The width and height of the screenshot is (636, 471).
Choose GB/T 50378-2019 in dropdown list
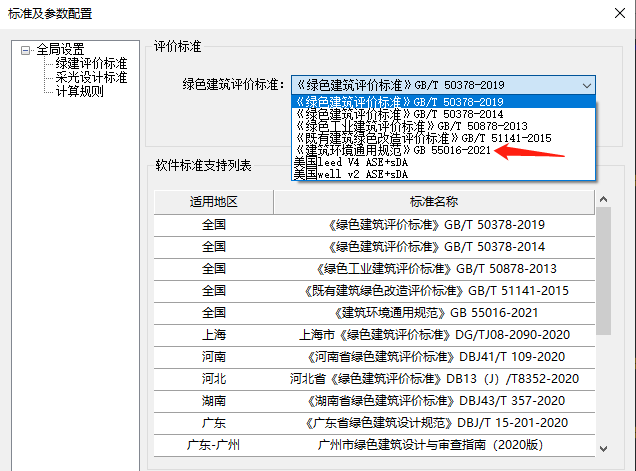click(x=443, y=102)
